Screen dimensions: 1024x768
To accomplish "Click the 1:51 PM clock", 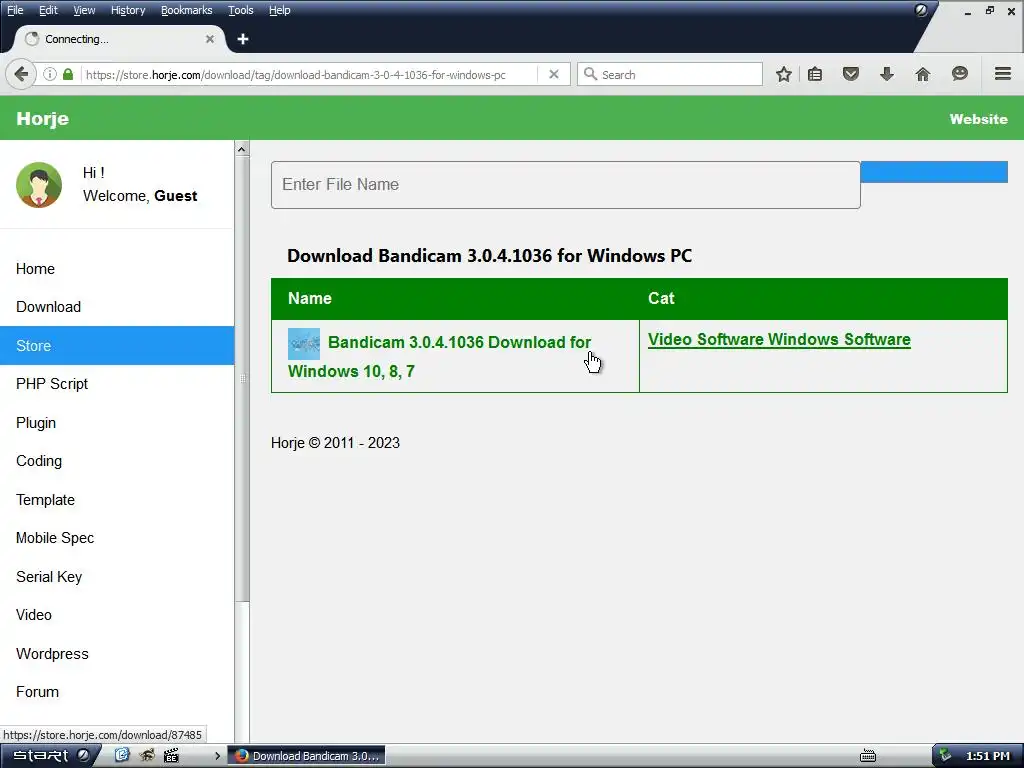I will tap(988, 756).
